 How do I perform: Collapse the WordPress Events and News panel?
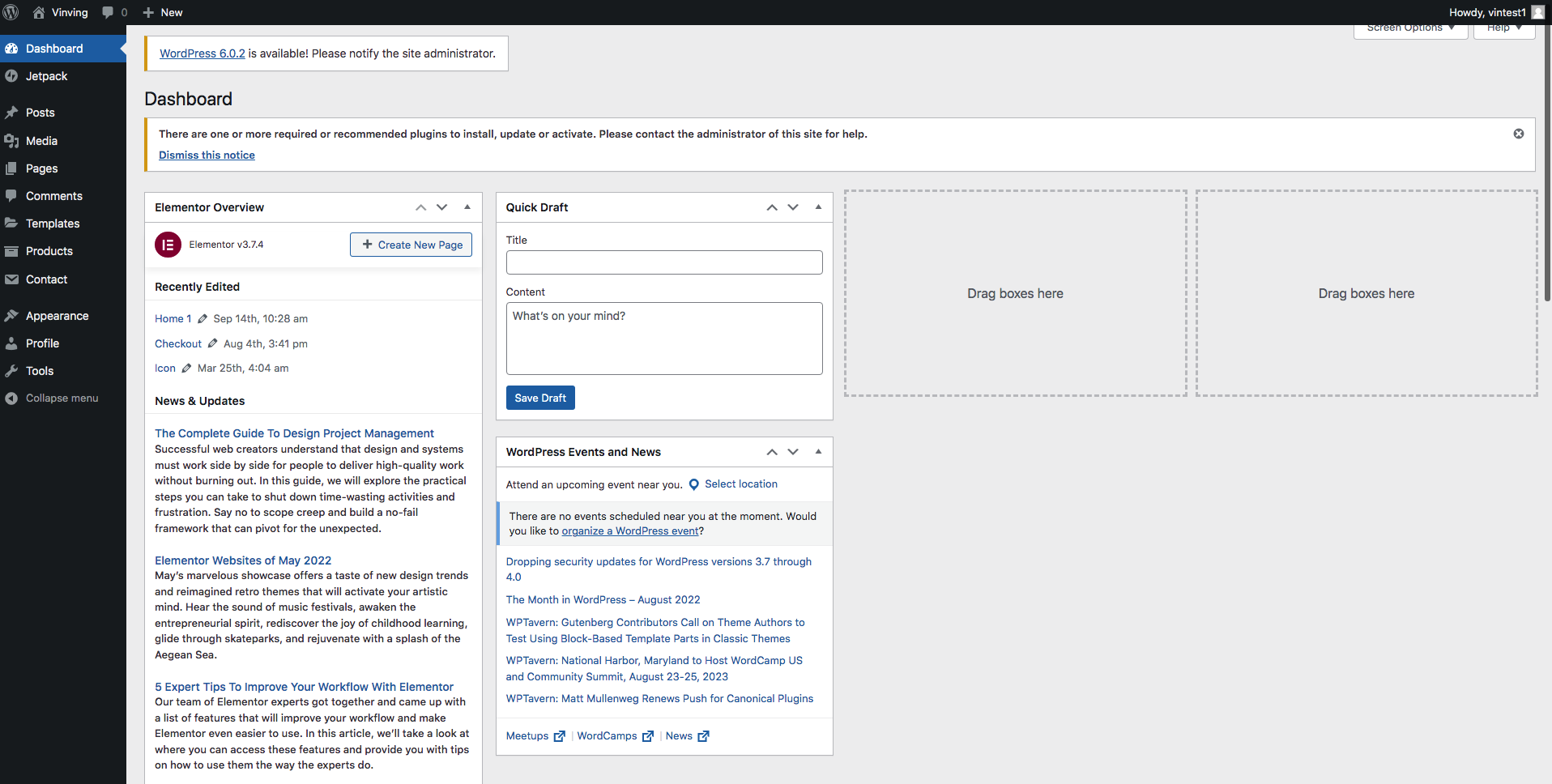tap(818, 452)
